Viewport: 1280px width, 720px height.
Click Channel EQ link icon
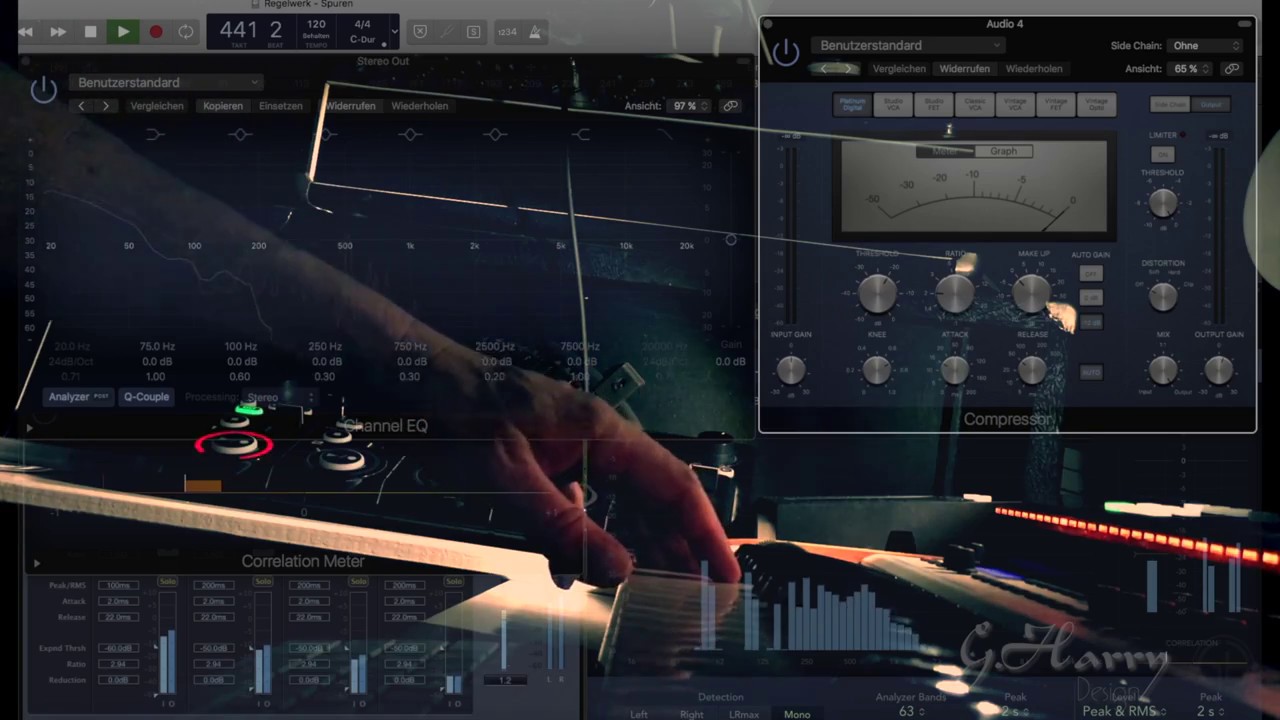coord(731,106)
